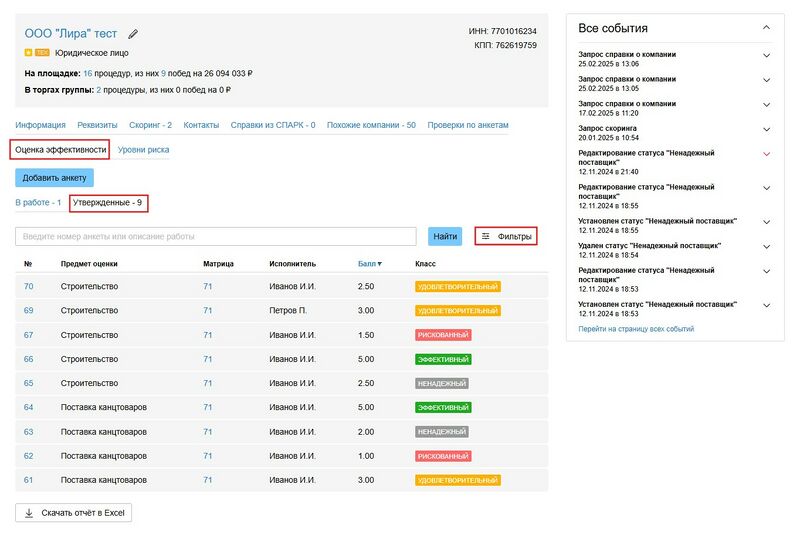Viewport: 800px width, 535px height.
Task: Select the В работе - 1 tab
Action: pos(38,203)
